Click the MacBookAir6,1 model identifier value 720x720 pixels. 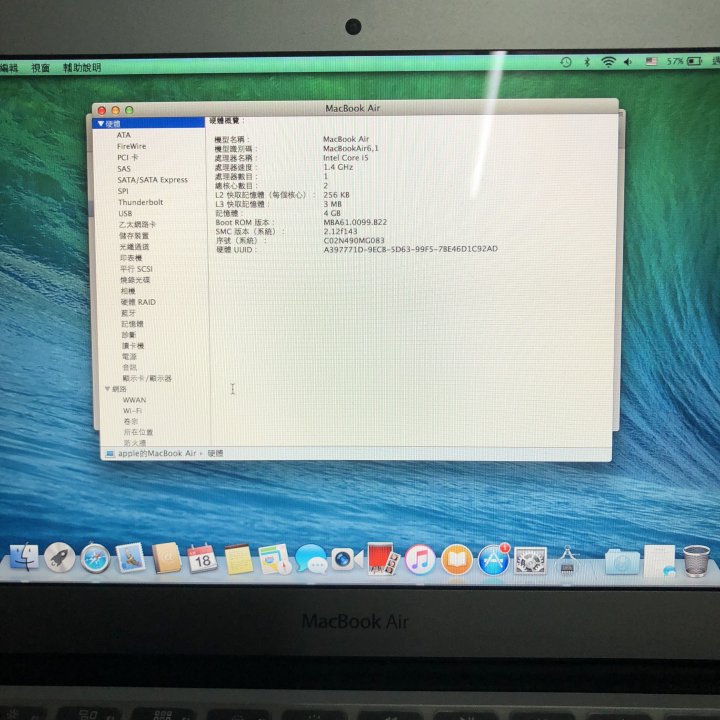click(x=350, y=148)
